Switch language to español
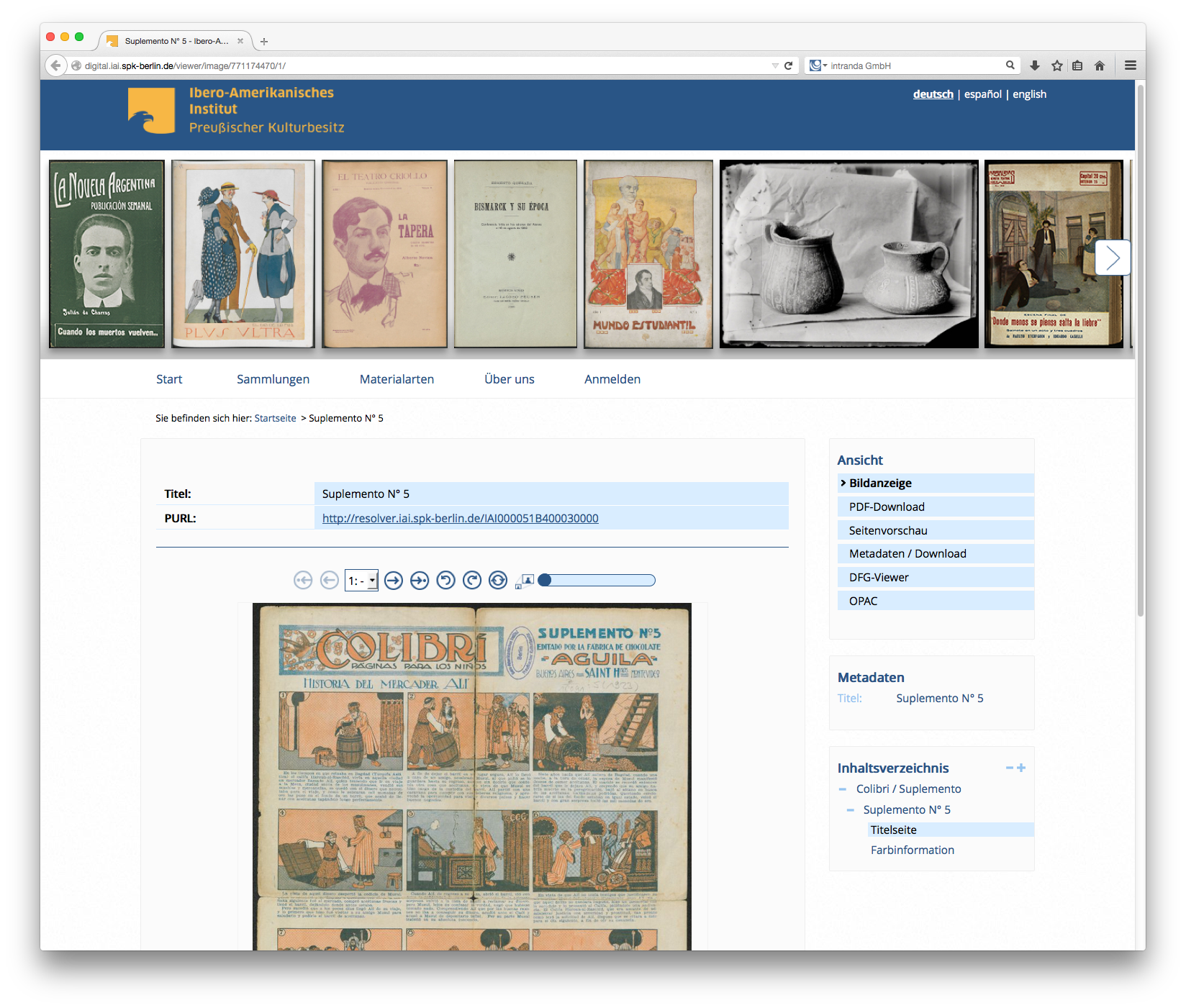 [x=982, y=94]
